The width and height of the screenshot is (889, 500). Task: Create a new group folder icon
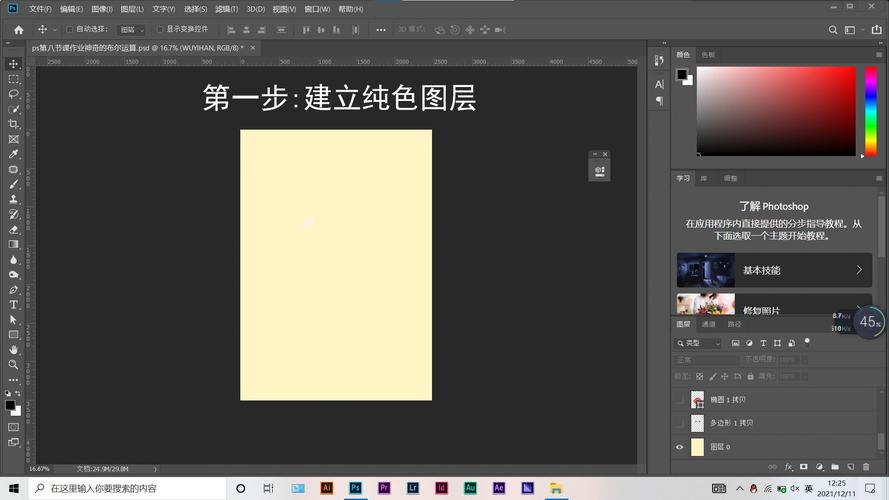(x=835, y=467)
